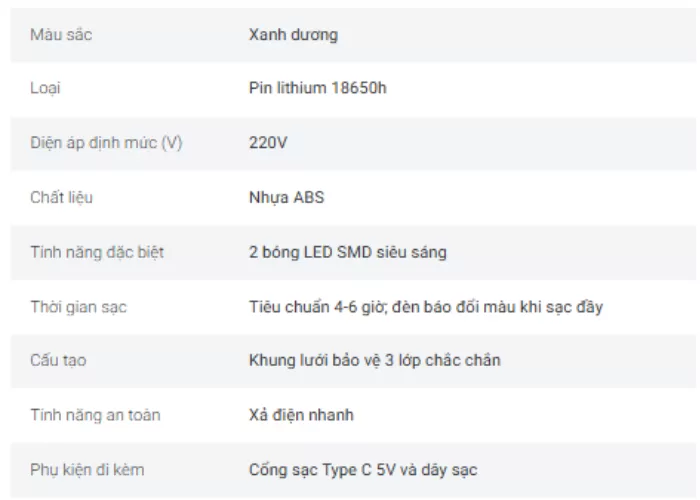700x500 pixels.
Task: Select the '220V' voltage value
Action: 267,143
